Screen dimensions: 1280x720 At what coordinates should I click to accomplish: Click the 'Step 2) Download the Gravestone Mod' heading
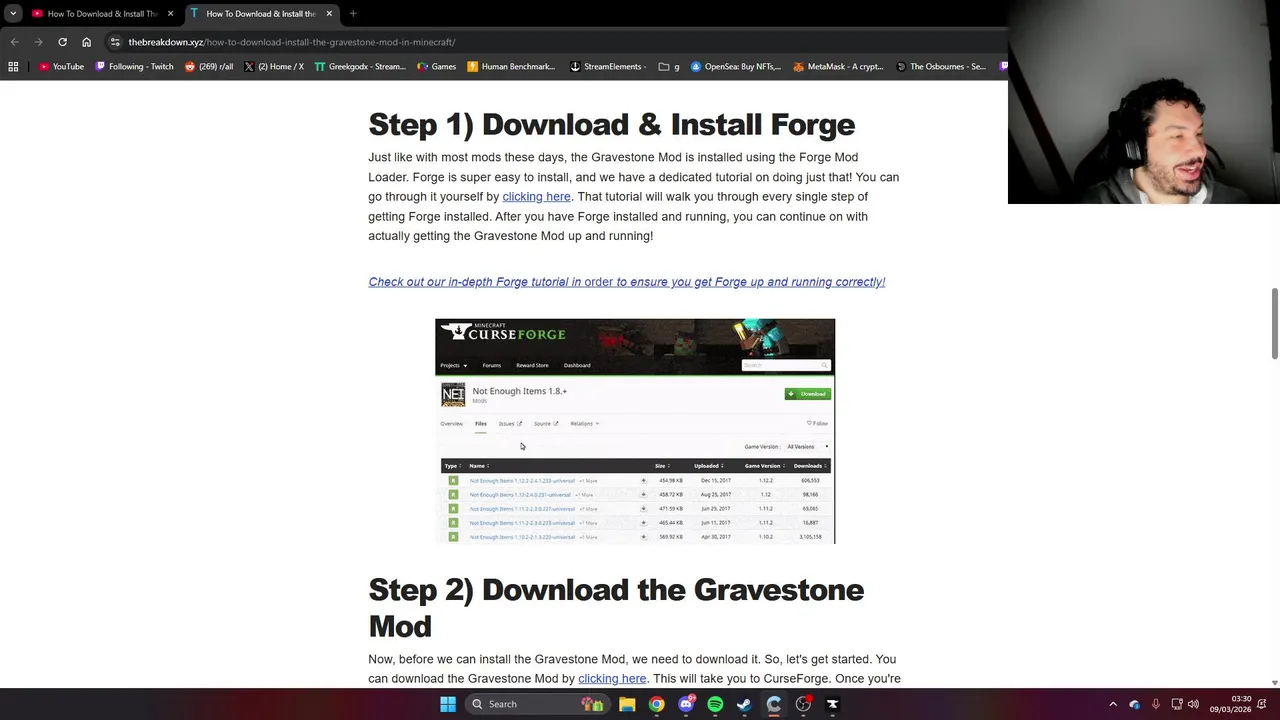[616, 607]
